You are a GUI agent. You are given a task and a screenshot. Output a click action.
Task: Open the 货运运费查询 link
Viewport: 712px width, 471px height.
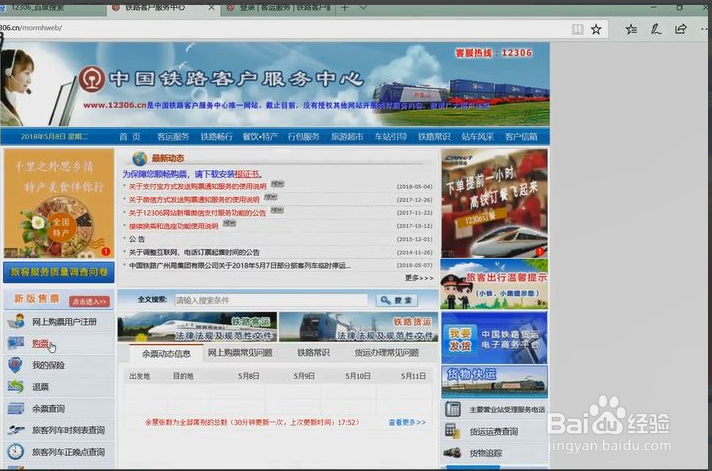coord(494,431)
